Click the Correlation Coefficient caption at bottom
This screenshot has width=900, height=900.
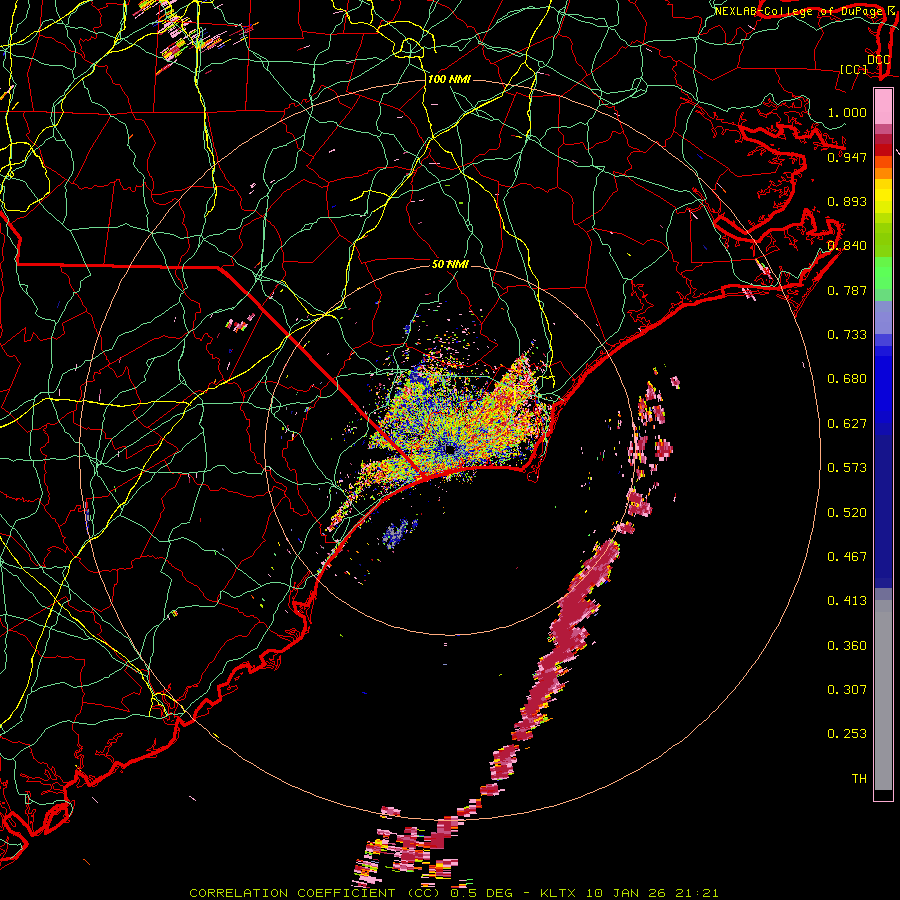(453, 893)
